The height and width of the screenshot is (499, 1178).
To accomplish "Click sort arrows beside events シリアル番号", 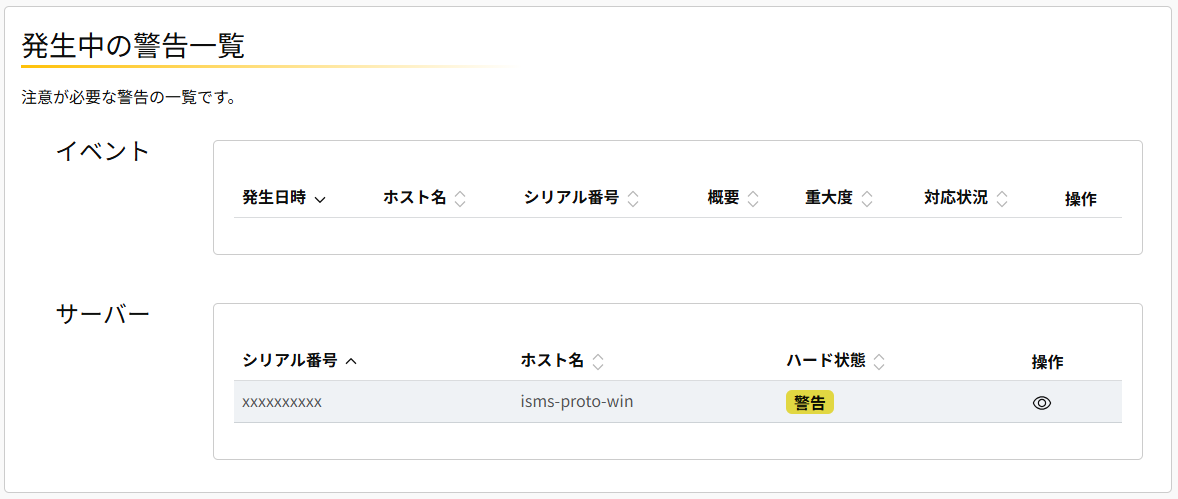I will tap(633, 199).
